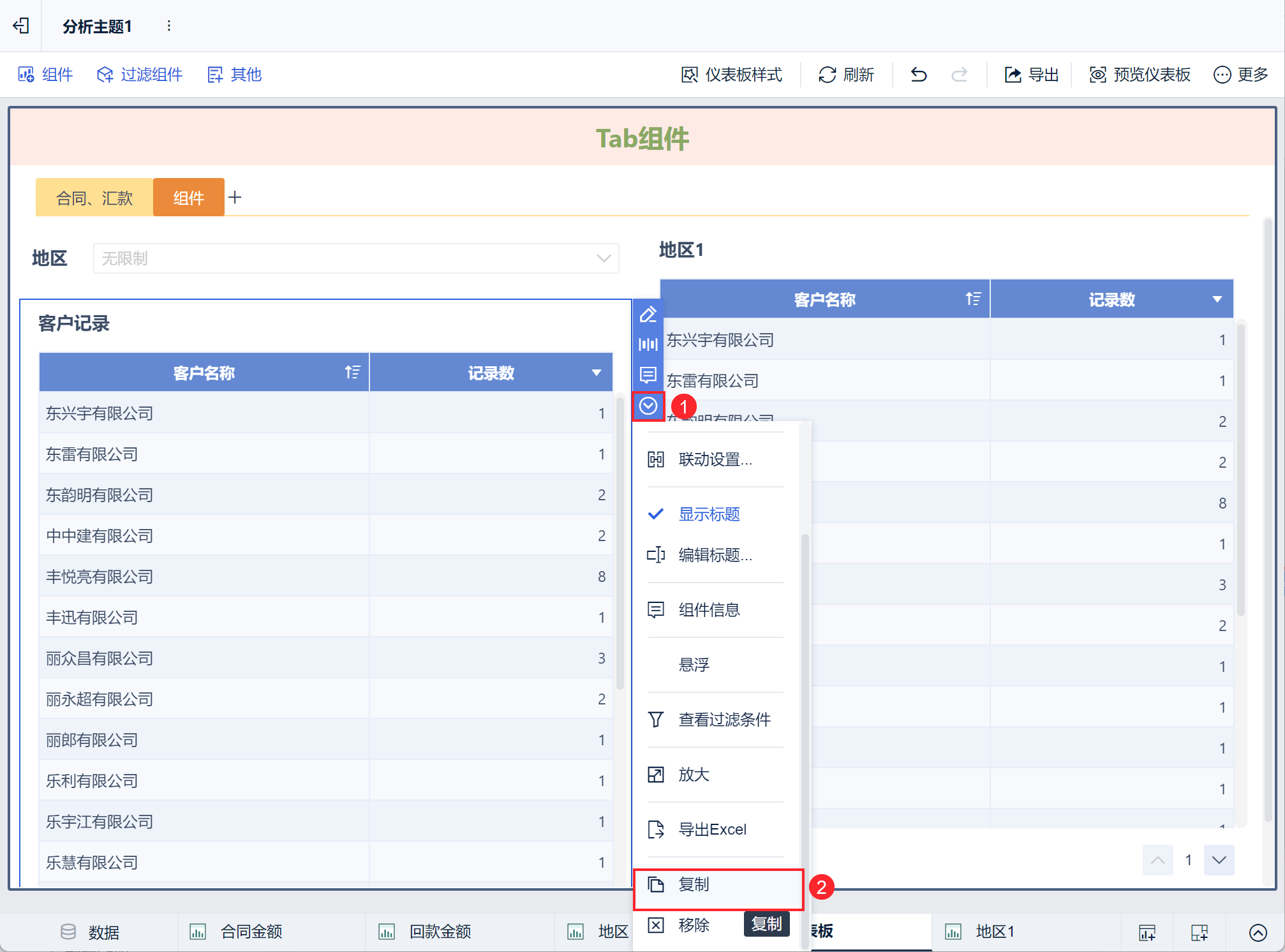Toggle the 显示标题 checked option
The width and height of the screenshot is (1285, 952).
(708, 514)
